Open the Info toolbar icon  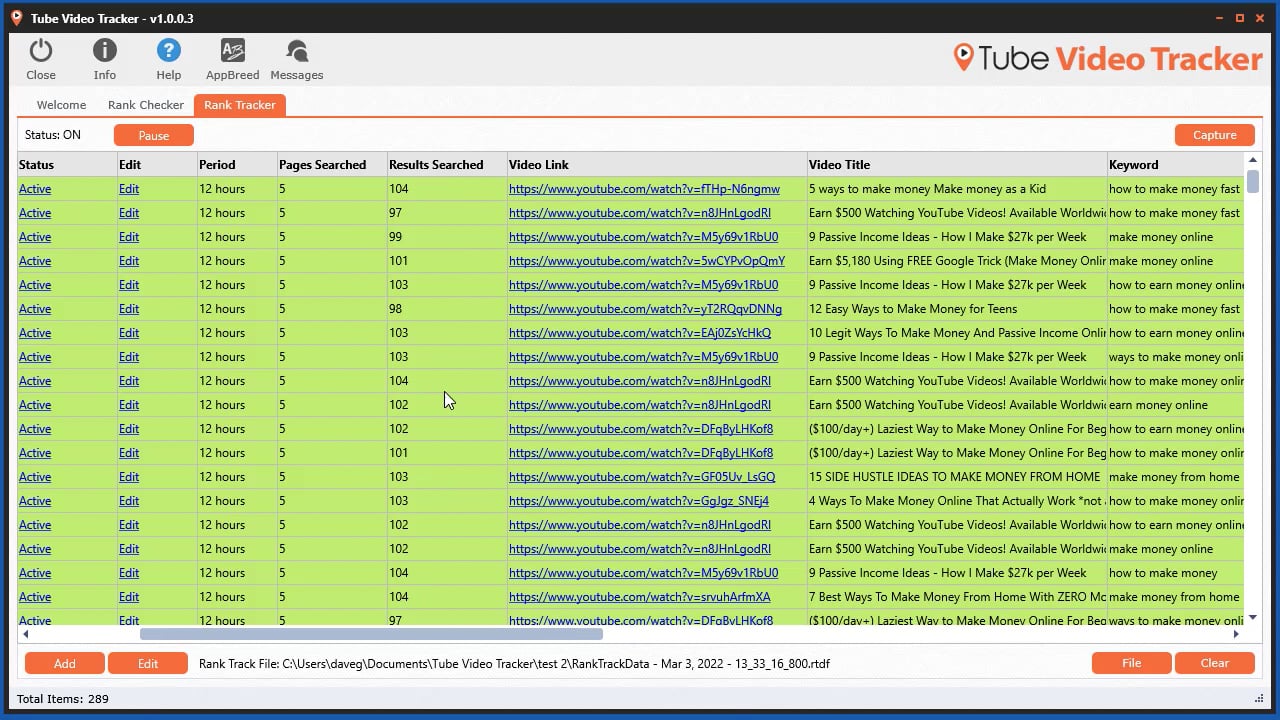click(x=105, y=51)
